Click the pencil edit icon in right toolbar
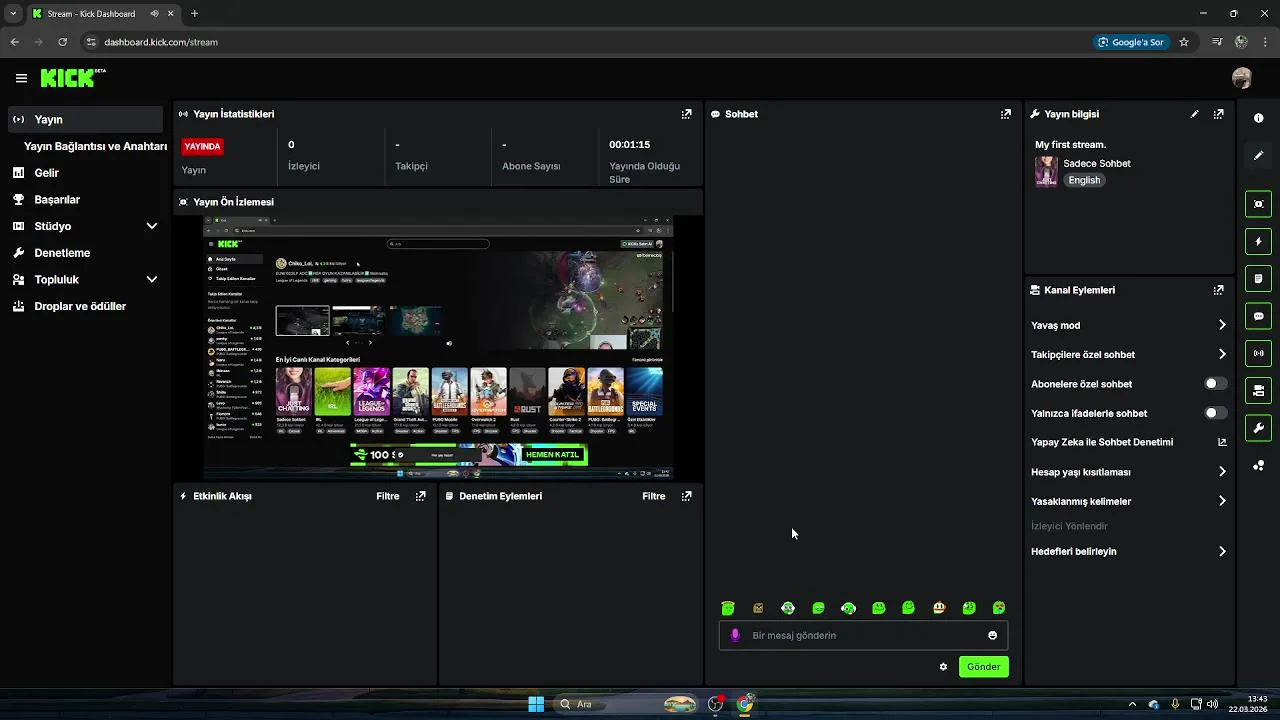The height and width of the screenshot is (720, 1280). pyautogui.click(x=1258, y=155)
